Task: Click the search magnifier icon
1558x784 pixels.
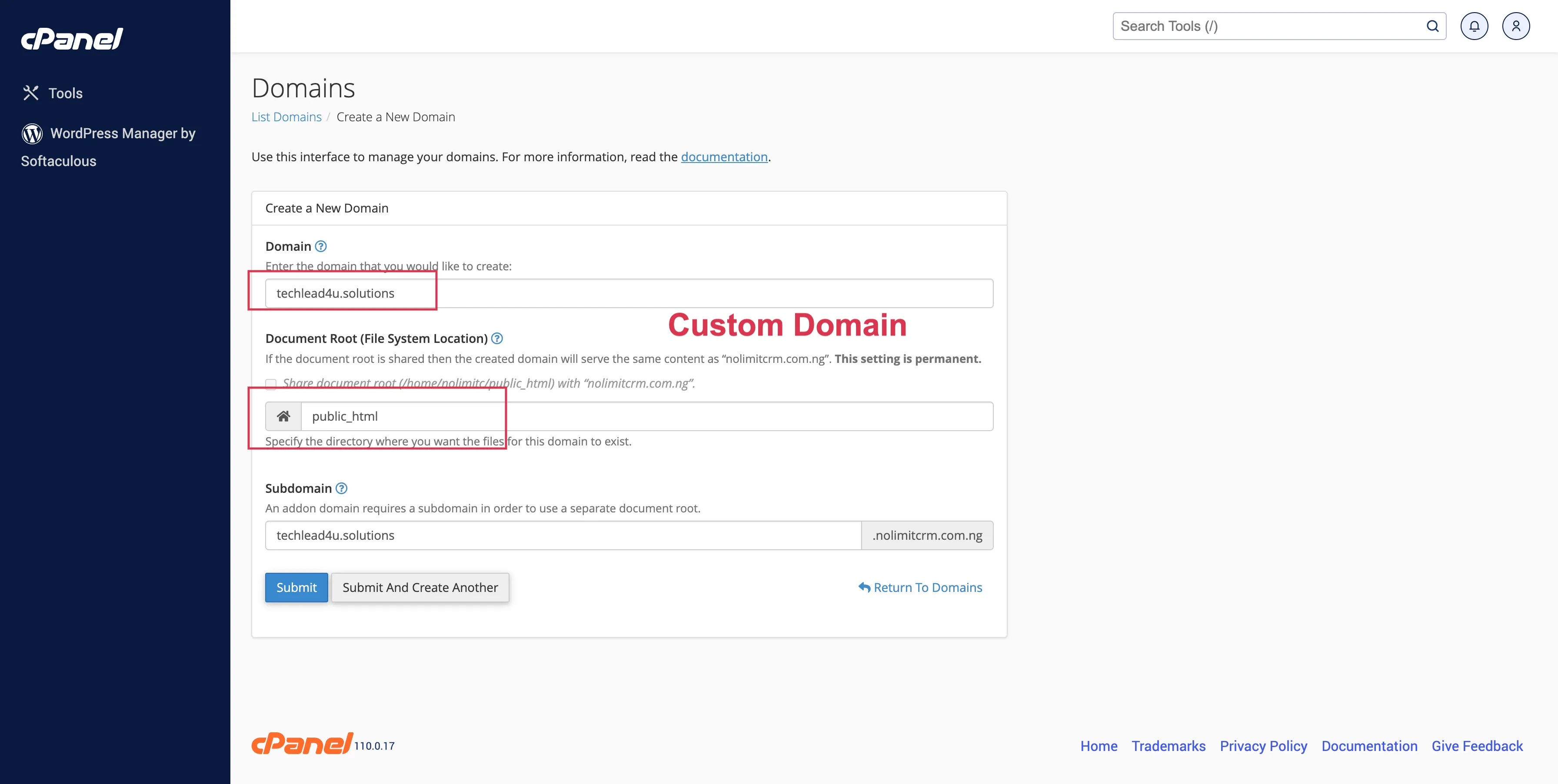Action: (1432, 25)
